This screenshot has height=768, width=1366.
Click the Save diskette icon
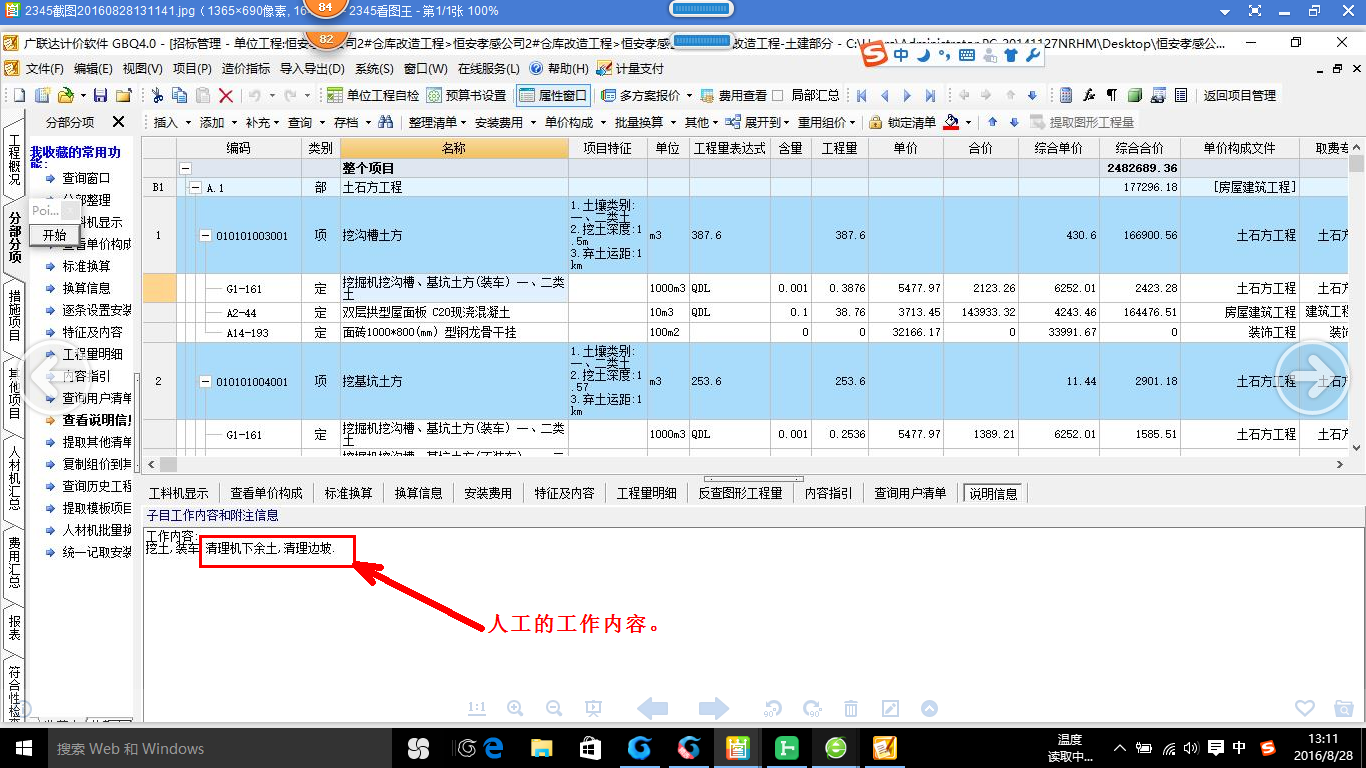[x=100, y=95]
